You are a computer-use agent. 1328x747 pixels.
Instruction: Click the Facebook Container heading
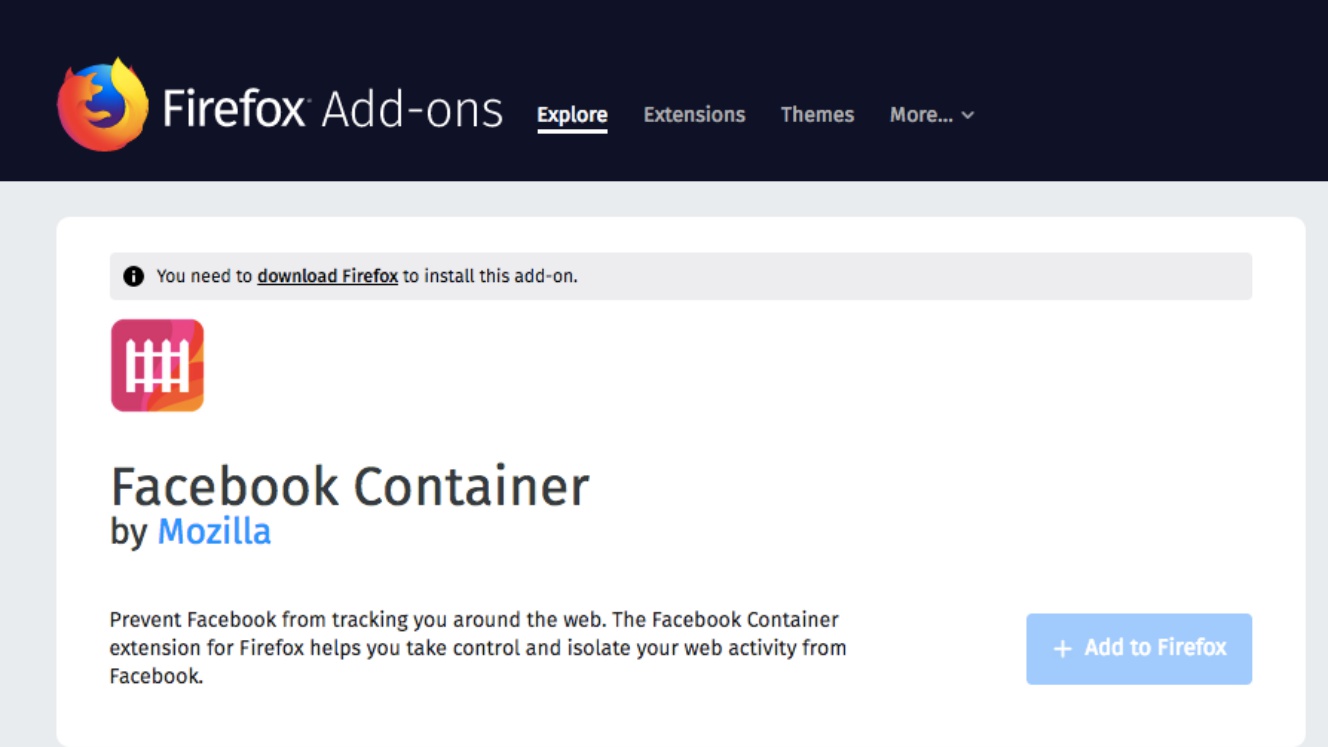(x=349, y=487)
